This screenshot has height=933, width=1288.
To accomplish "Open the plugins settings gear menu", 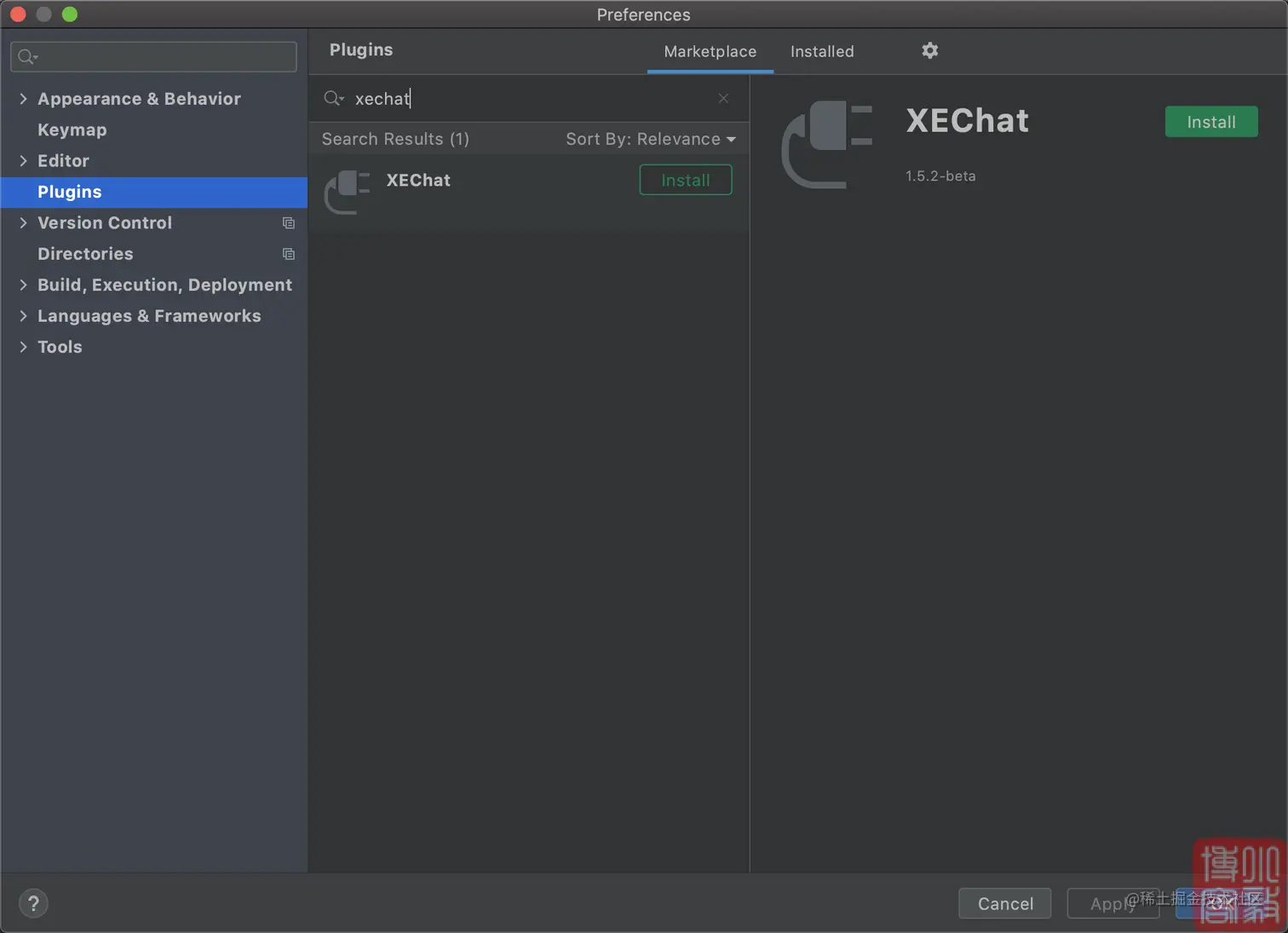I will coord(929,50).
